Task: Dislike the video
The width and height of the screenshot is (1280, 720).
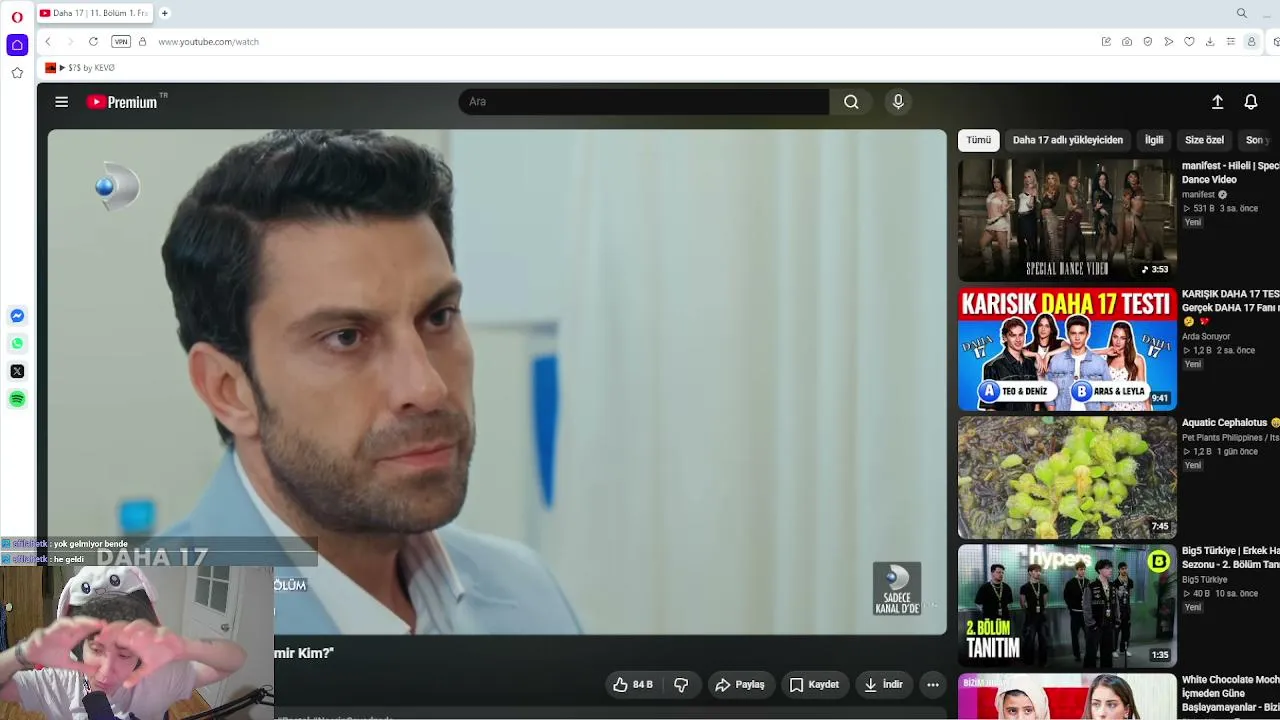Action: coord(681,685)
